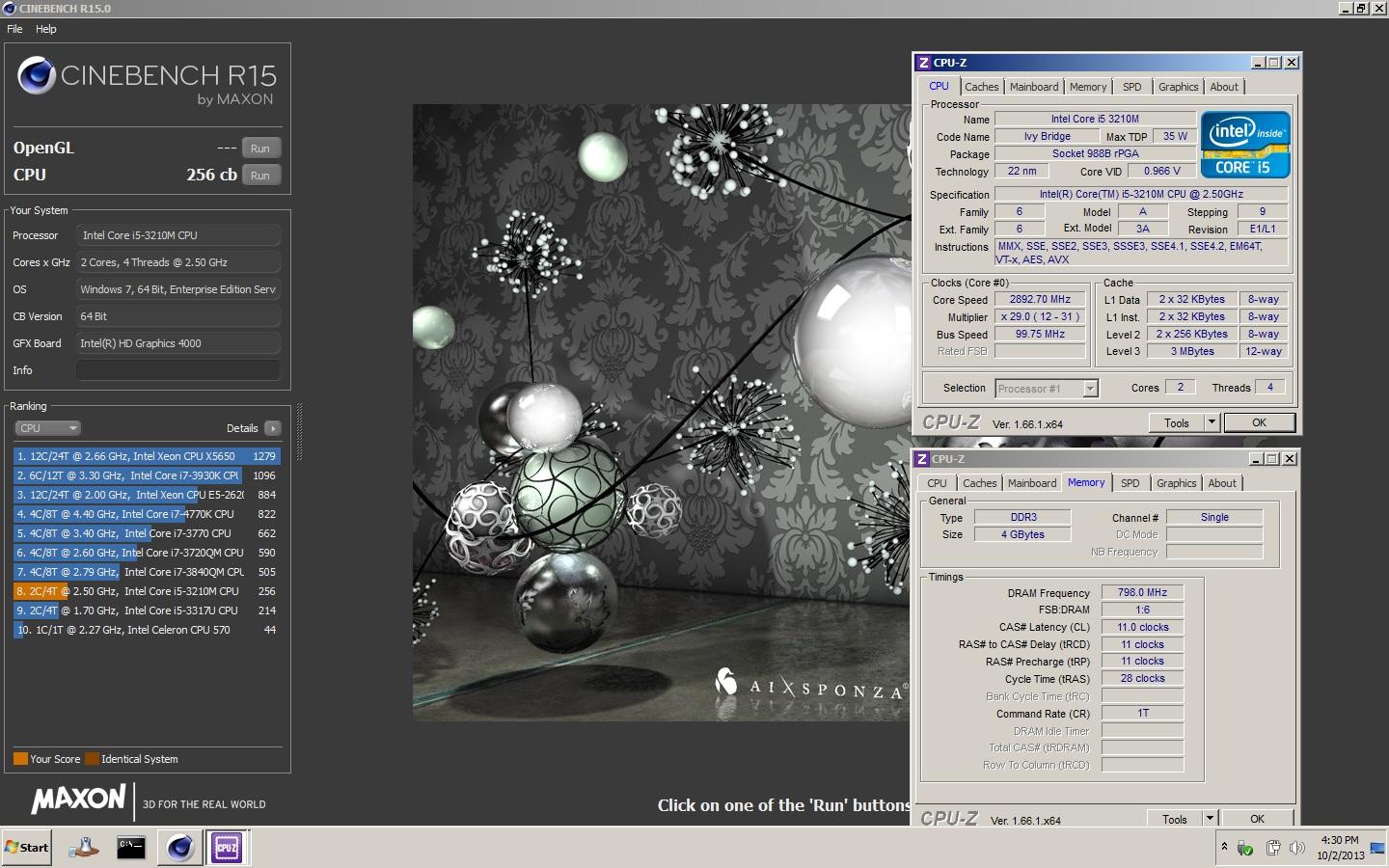Open the Processor #1 selection dropdown
The width and height of the screenshot is (1389, 868).
[x=1047, y=389]
